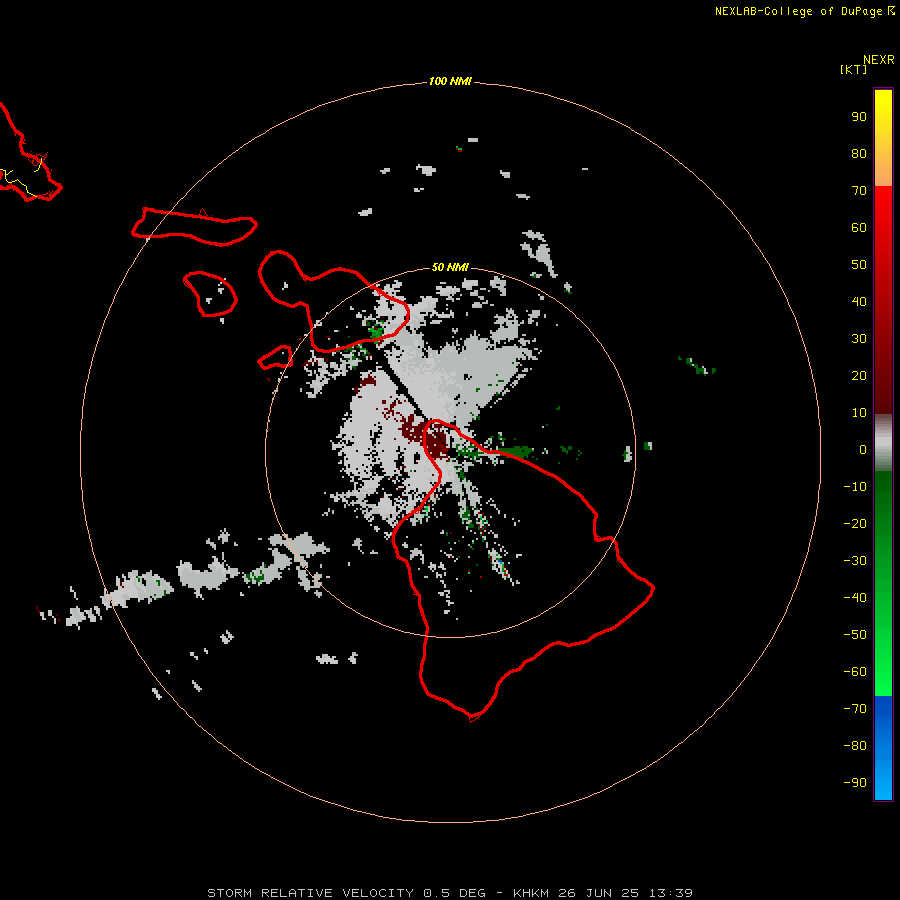Click the 26 JUN 25 date in the footer
This screenshot has height=900, width=900.
[x=599, y=893]
